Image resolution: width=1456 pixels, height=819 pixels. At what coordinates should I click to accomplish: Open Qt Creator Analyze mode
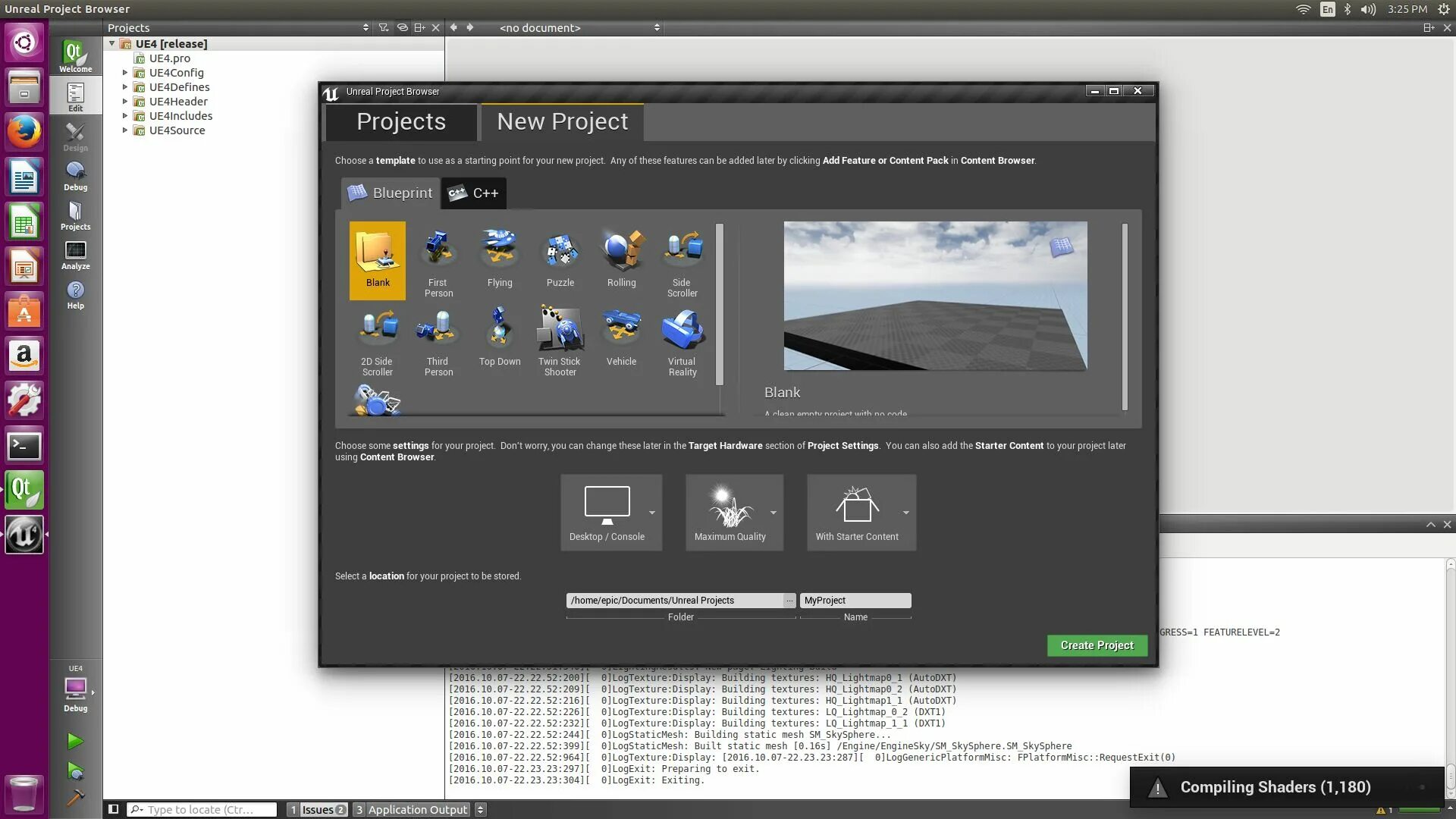(75, 256)
